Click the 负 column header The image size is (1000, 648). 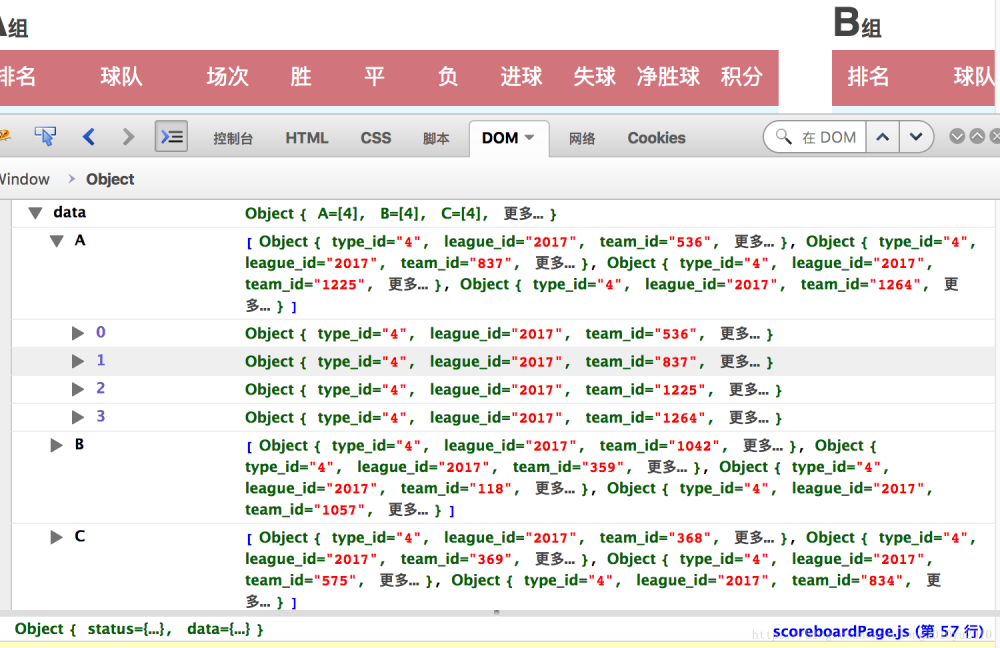coord(448,77)
